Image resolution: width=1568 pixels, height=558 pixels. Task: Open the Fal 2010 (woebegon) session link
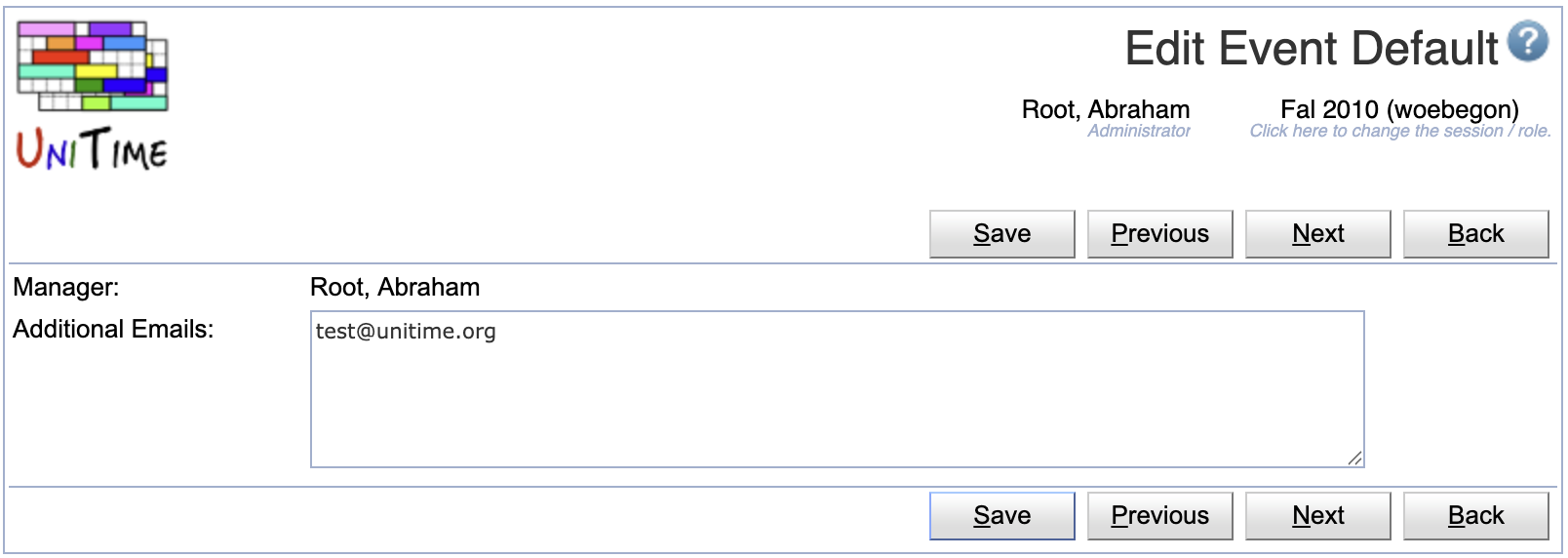point(1398,109)
